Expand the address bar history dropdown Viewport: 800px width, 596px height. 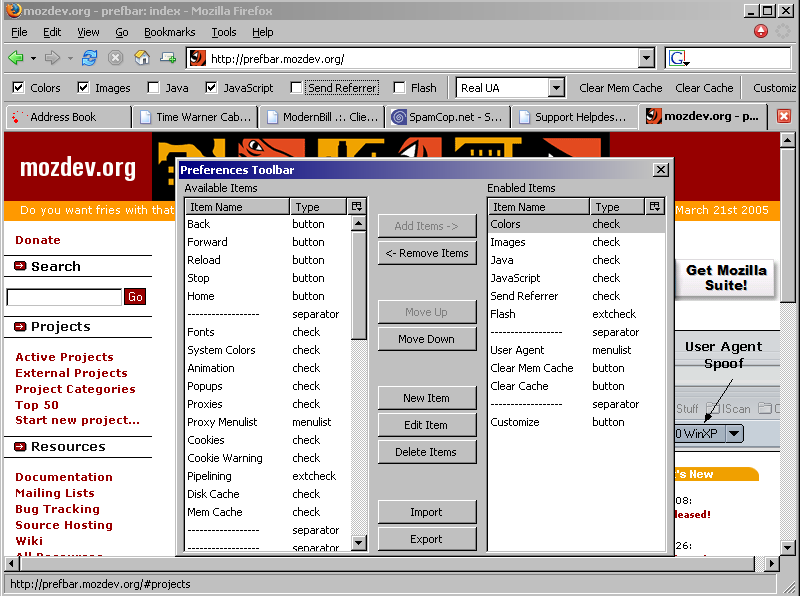646,58
